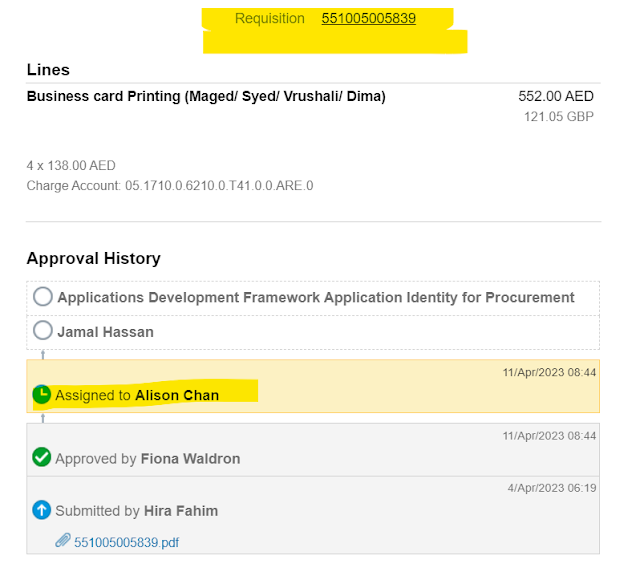Viewport: 640px width, 576px height.
Task: Click circle icon beside Applications Development Framework
Action: tap(43, 297)
